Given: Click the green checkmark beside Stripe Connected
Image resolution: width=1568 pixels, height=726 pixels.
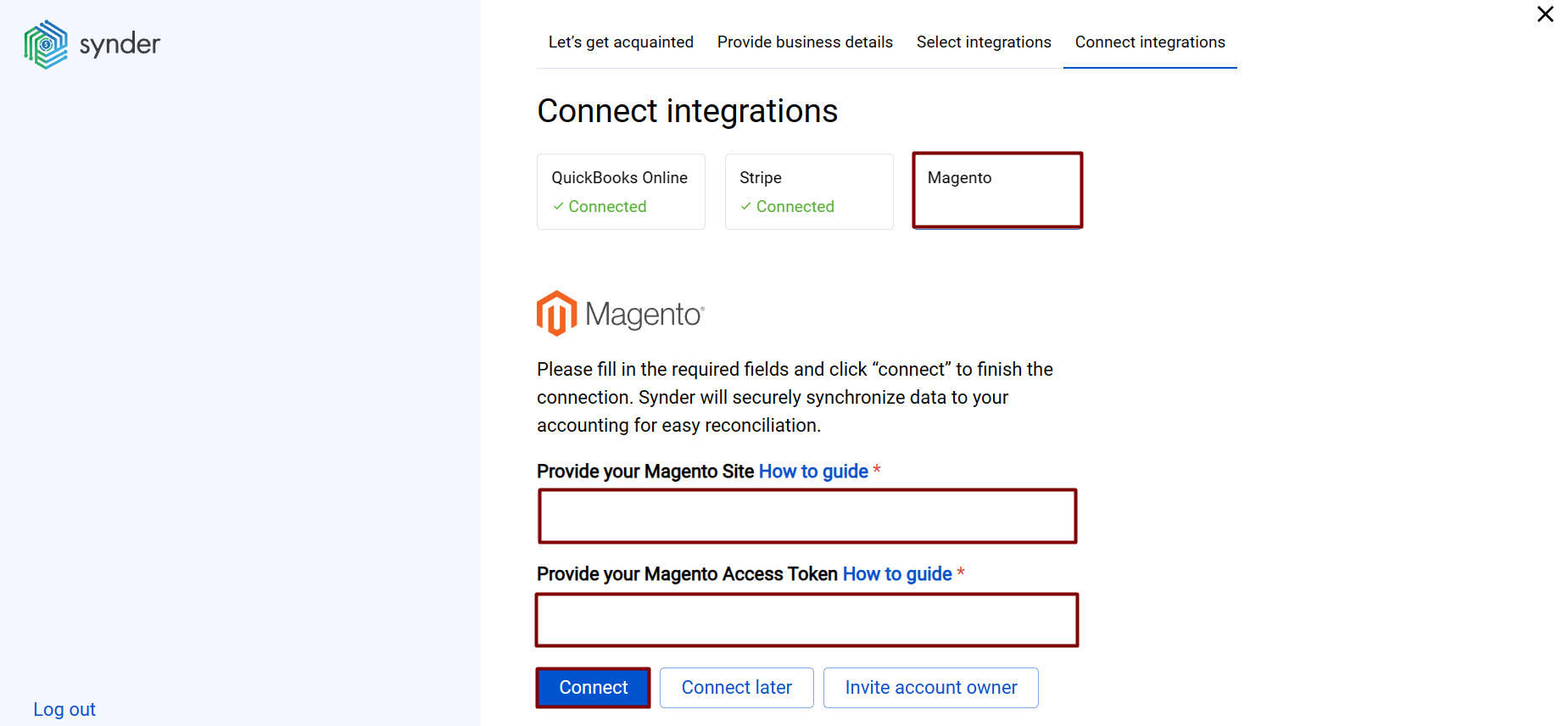Looking at the screenshot, I should [746, 206].
